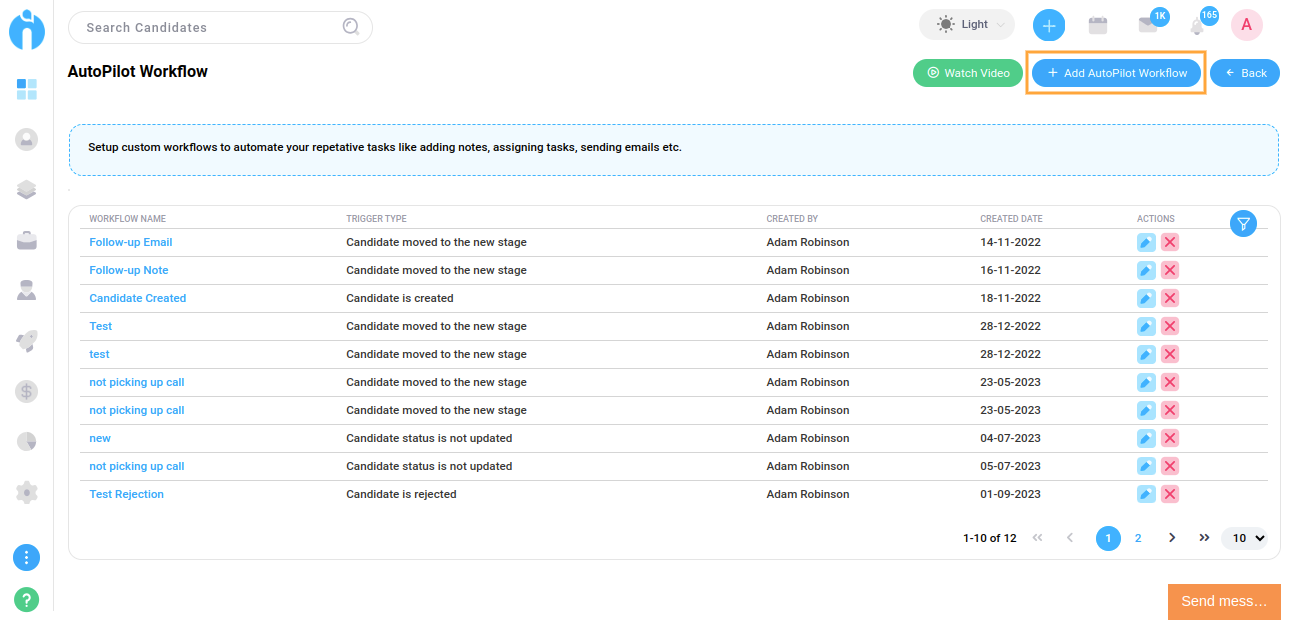The width and height of the screenshot is (1294, 620).
Task: Click the briefcase jobs icon in sidebar
Action: click(27, 240)
